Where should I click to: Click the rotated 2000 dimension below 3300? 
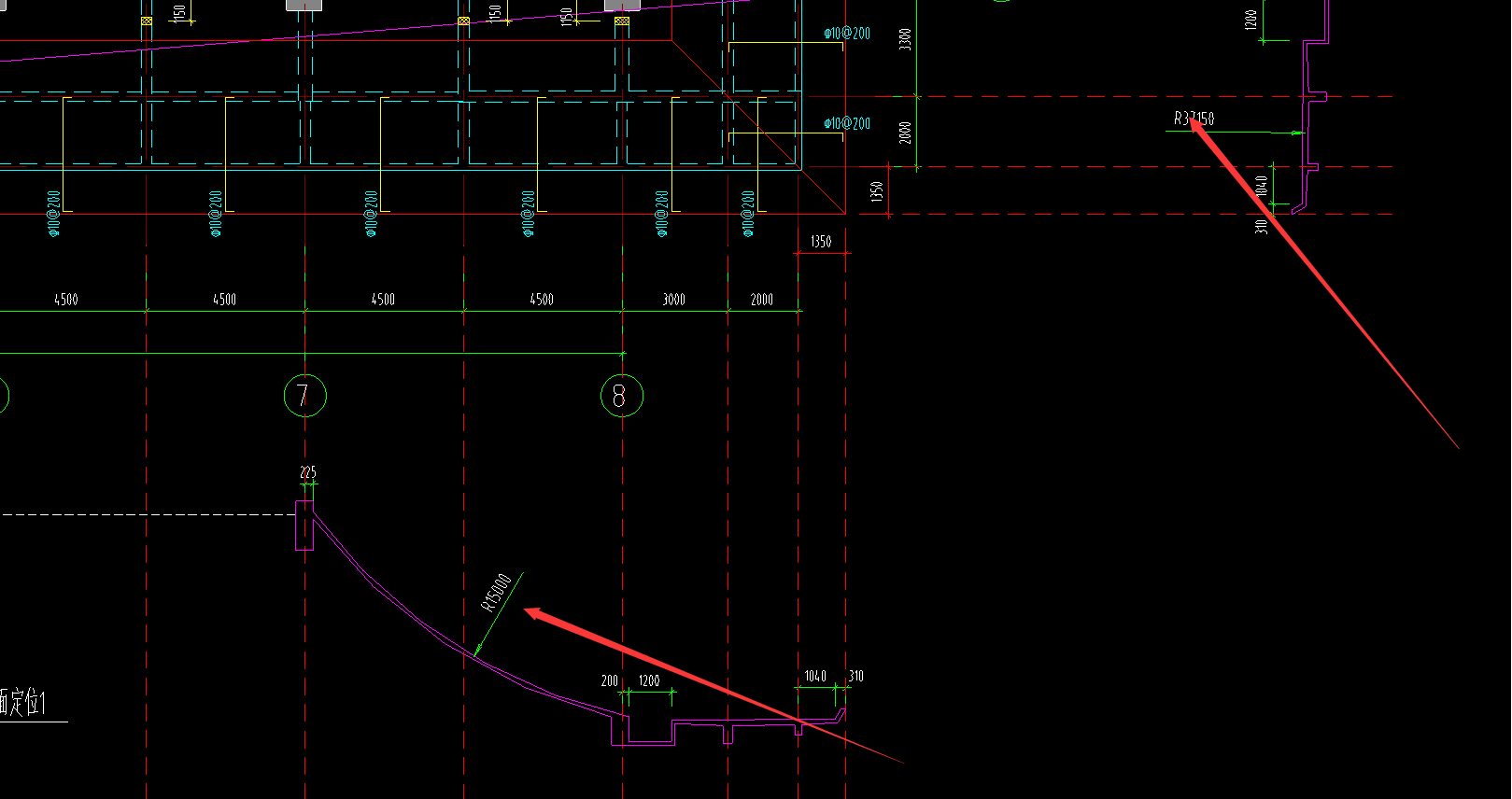[905, 132]
